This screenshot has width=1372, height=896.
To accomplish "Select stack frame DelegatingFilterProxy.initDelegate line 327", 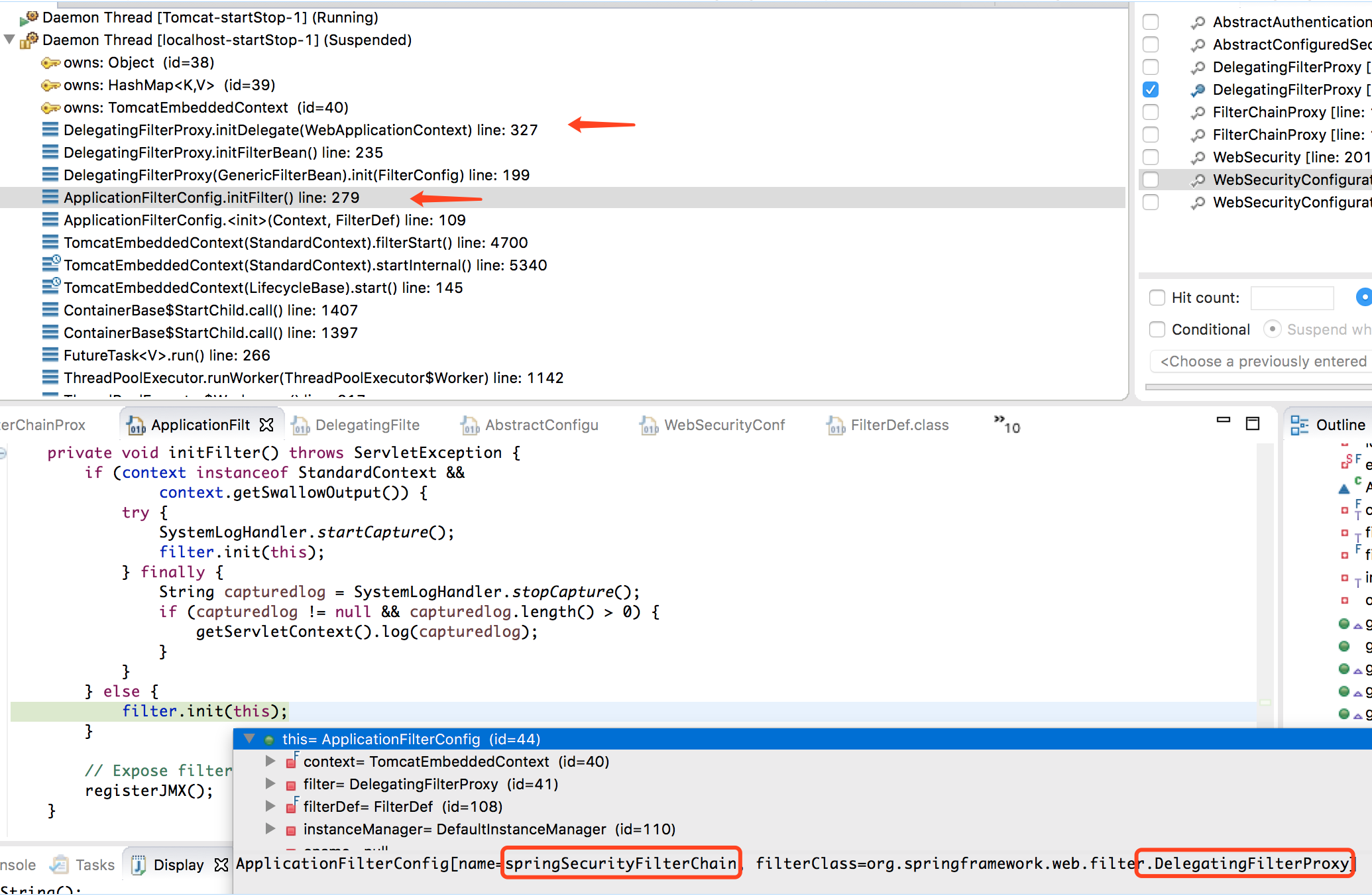I will tap(300, 130).
